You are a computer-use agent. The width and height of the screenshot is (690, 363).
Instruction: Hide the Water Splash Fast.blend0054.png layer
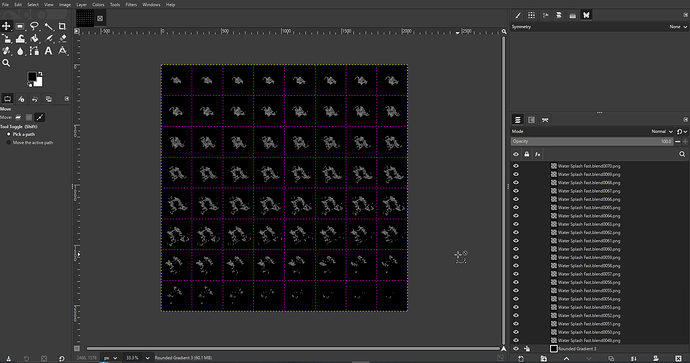516,299
